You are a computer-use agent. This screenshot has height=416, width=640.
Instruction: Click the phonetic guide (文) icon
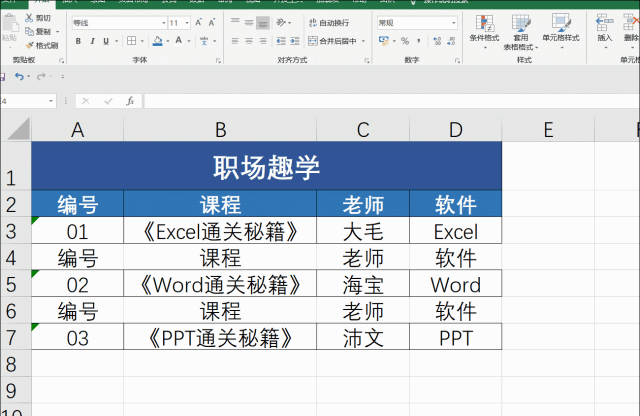pos(204,41)
